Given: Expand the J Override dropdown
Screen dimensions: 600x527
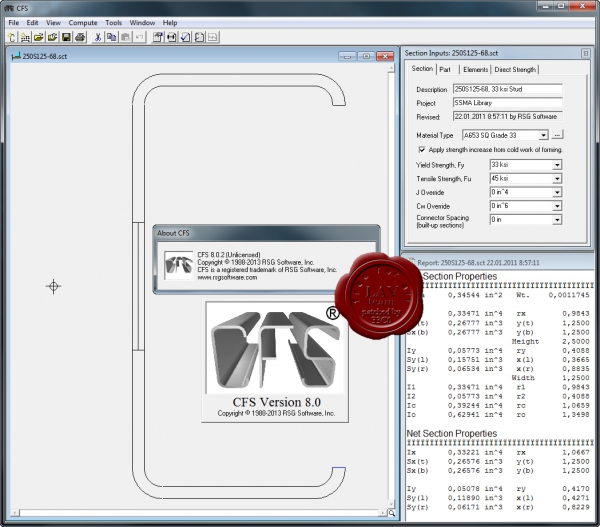Looking at the screenshot, I should tap(557, 193).
